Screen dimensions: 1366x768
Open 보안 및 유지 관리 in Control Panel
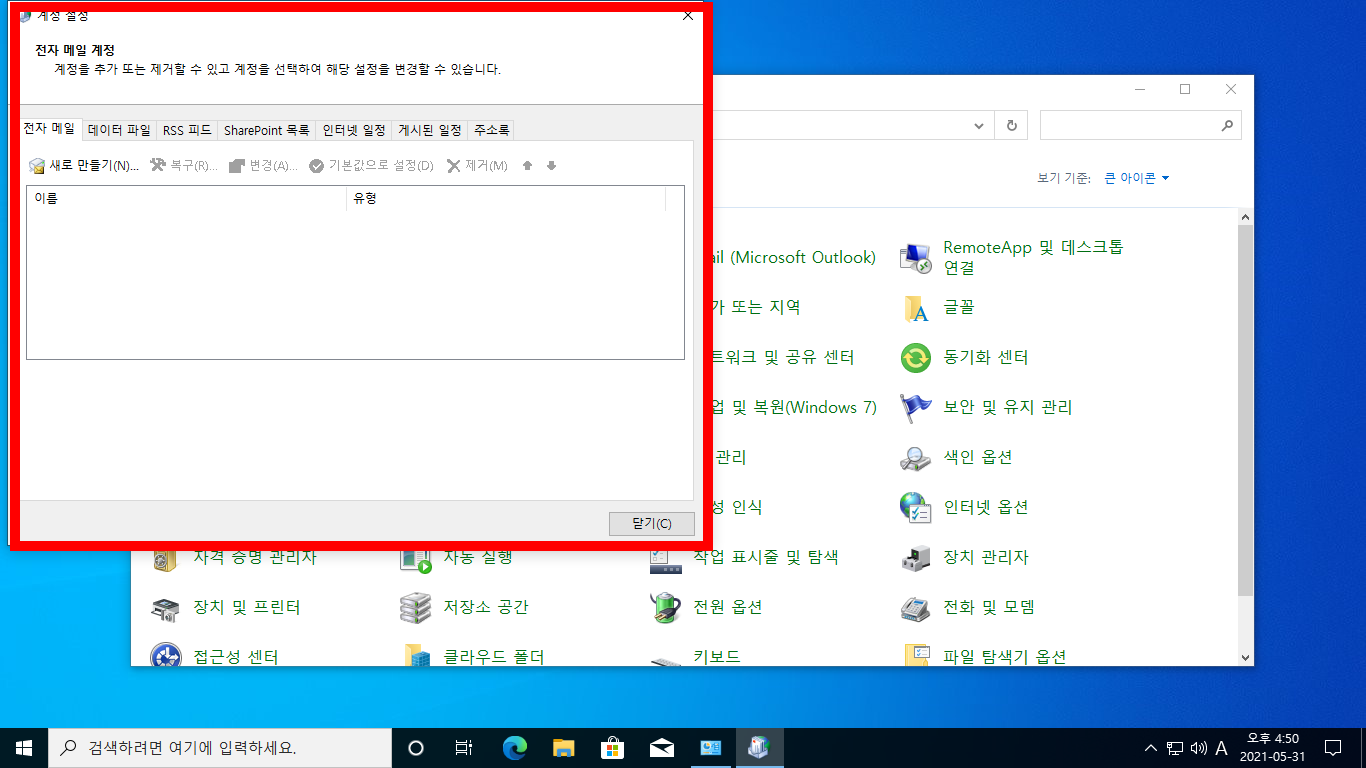(986, 408)
